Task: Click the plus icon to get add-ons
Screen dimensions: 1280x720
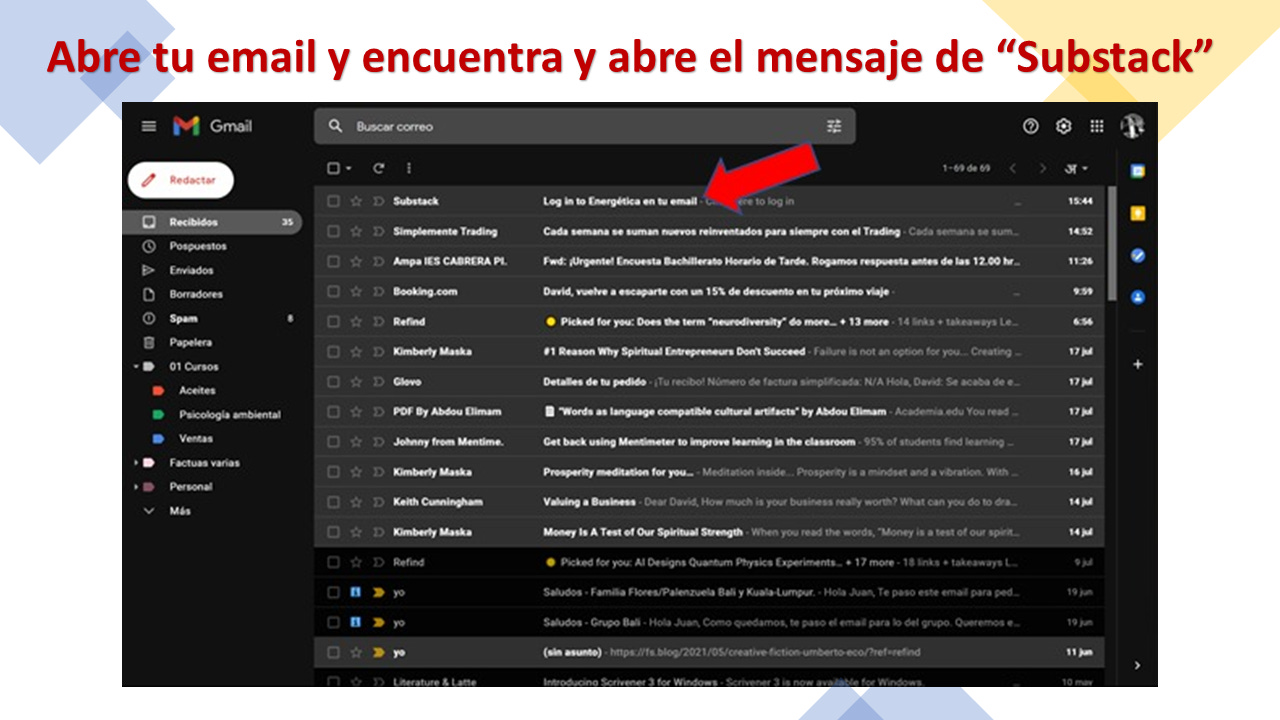Action: click(1137, 365)
